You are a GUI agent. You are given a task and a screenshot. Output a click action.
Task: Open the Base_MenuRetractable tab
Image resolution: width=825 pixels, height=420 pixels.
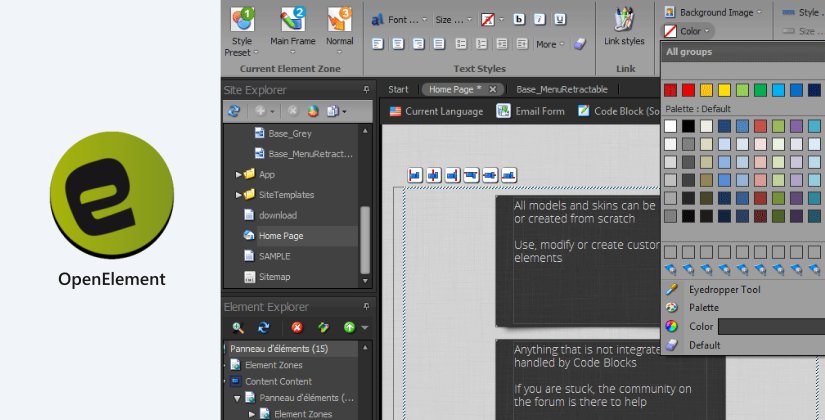[561, 89]
